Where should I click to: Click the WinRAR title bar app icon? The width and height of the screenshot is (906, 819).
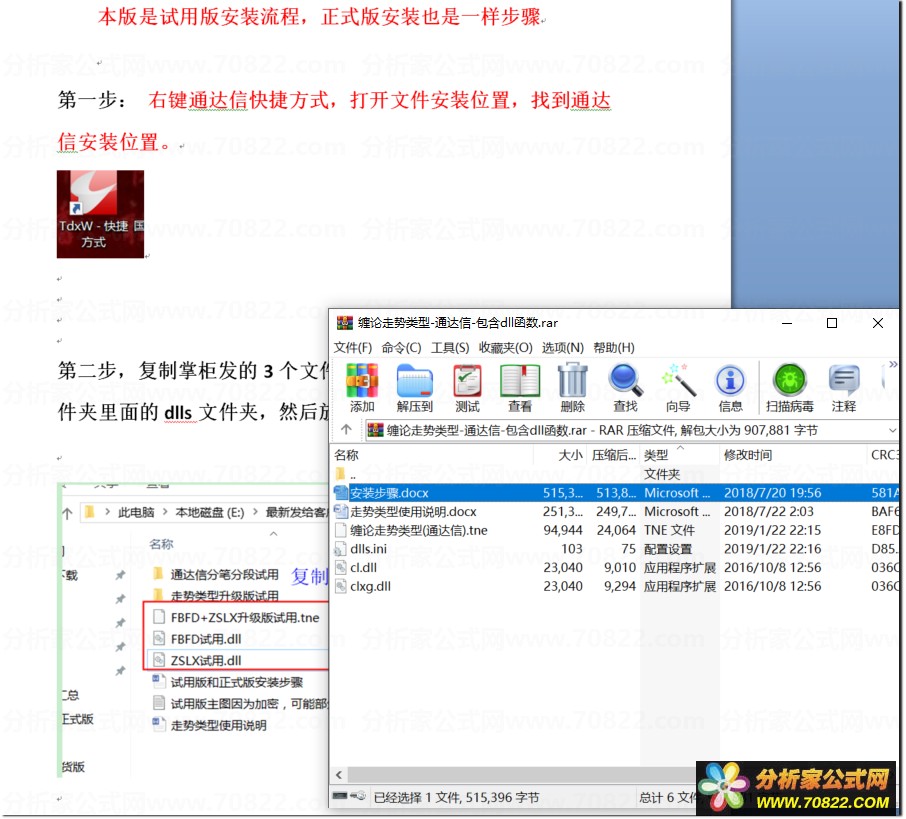tap(345, 323)
